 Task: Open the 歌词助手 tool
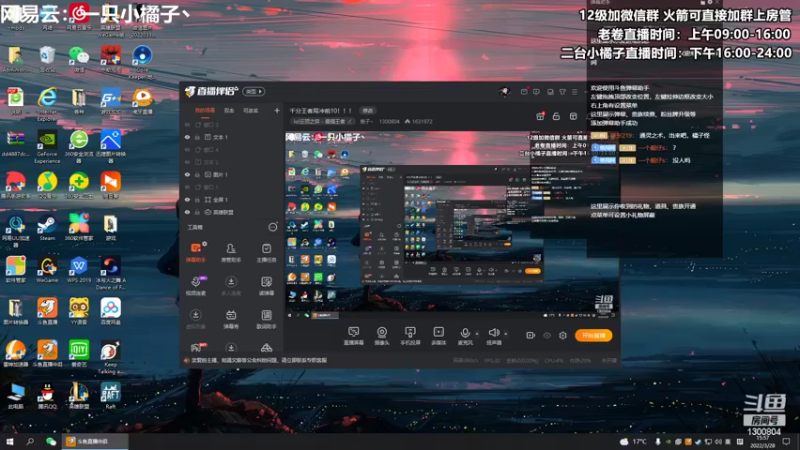266,319
